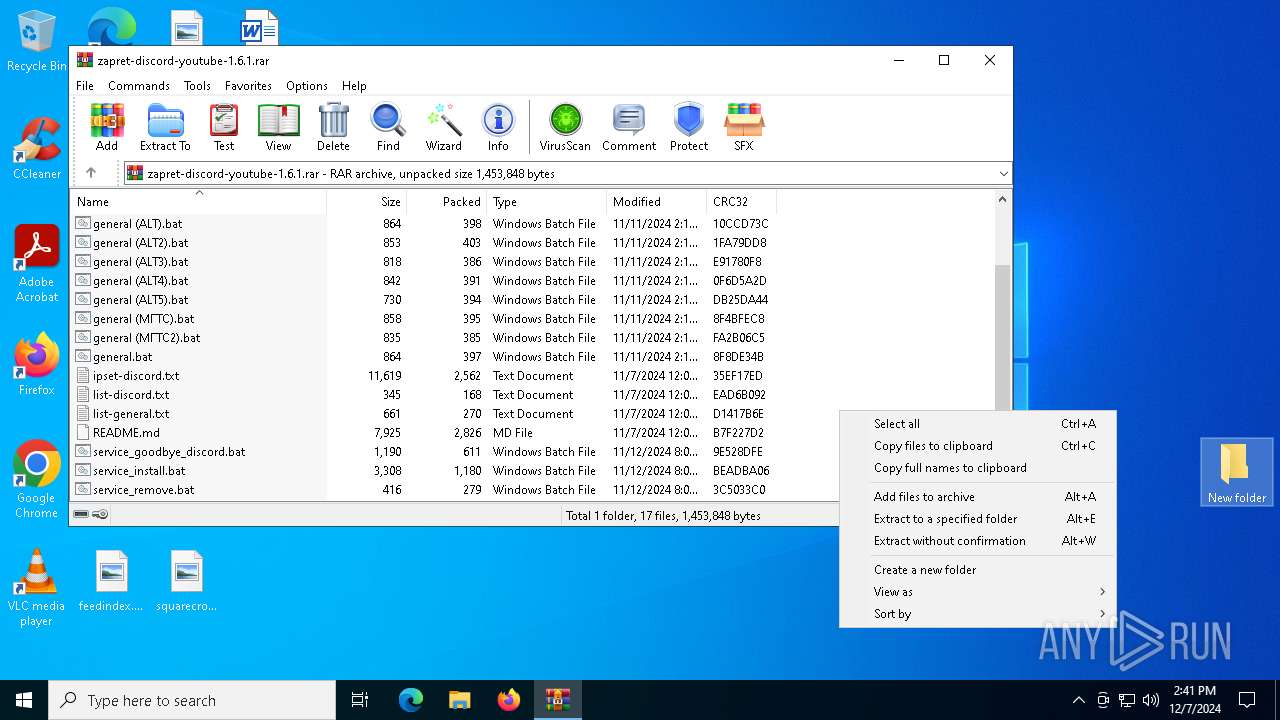Open the Comment toolbar icon
Viewport: 1280px width, 720px height.
629,127
